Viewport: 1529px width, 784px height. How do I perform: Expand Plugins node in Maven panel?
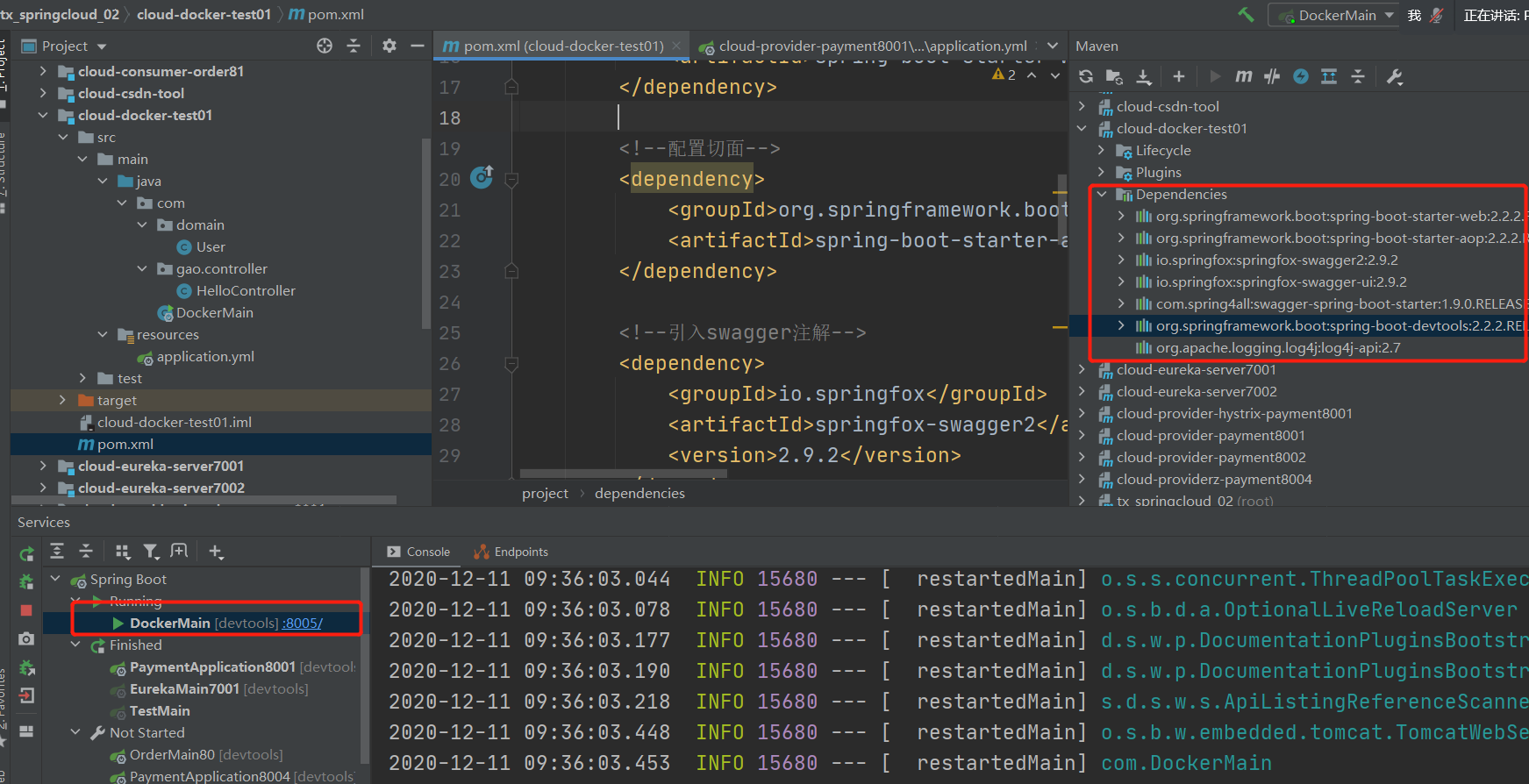point(1101,172)
